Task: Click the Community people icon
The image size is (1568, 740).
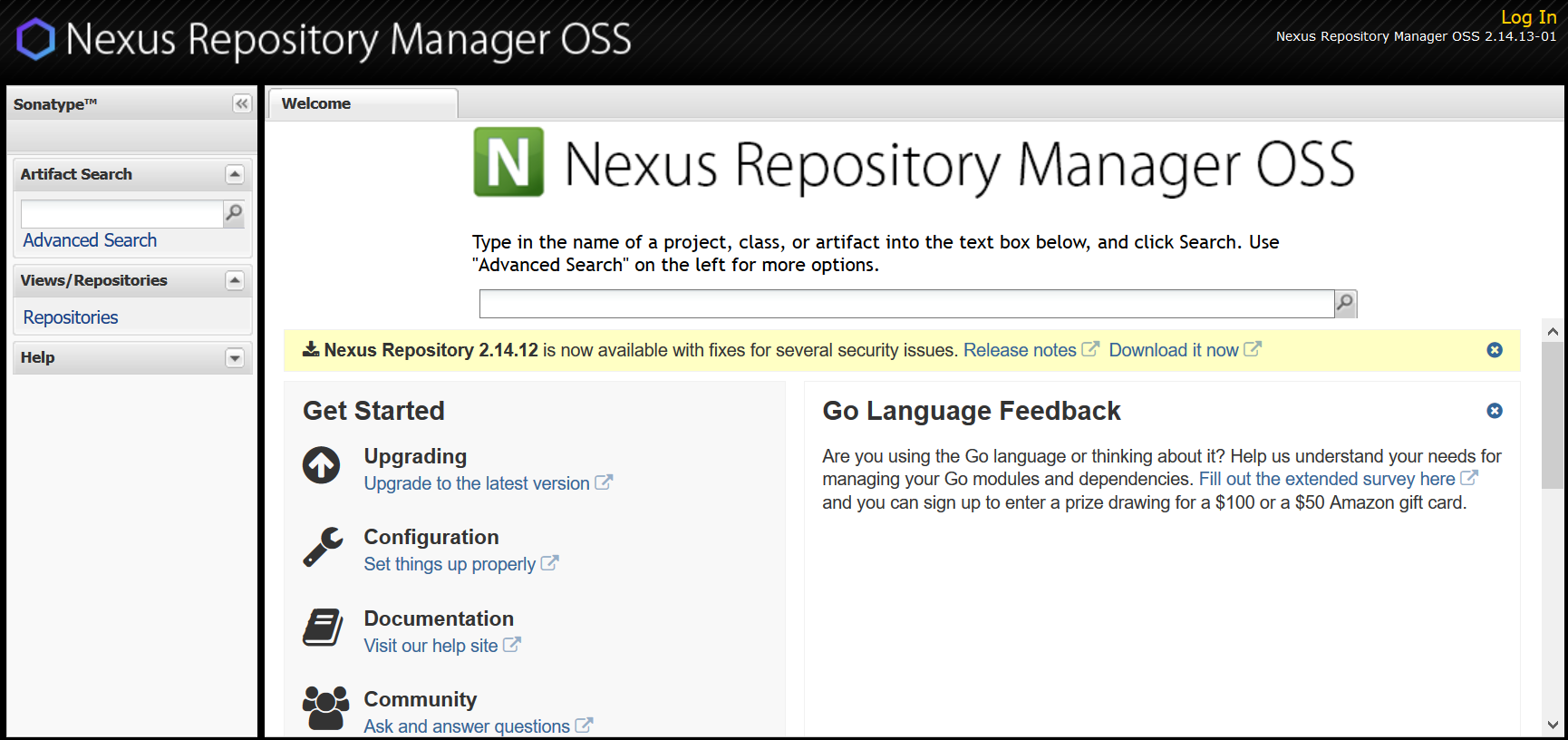Action: [325, 707]
